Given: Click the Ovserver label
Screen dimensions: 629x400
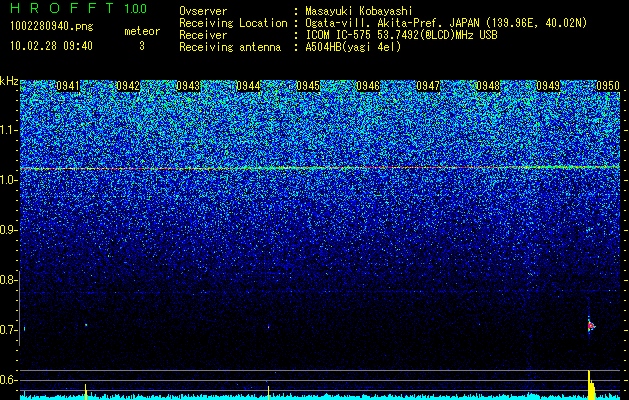Looking at the screenshot, I should pos(203,11).
